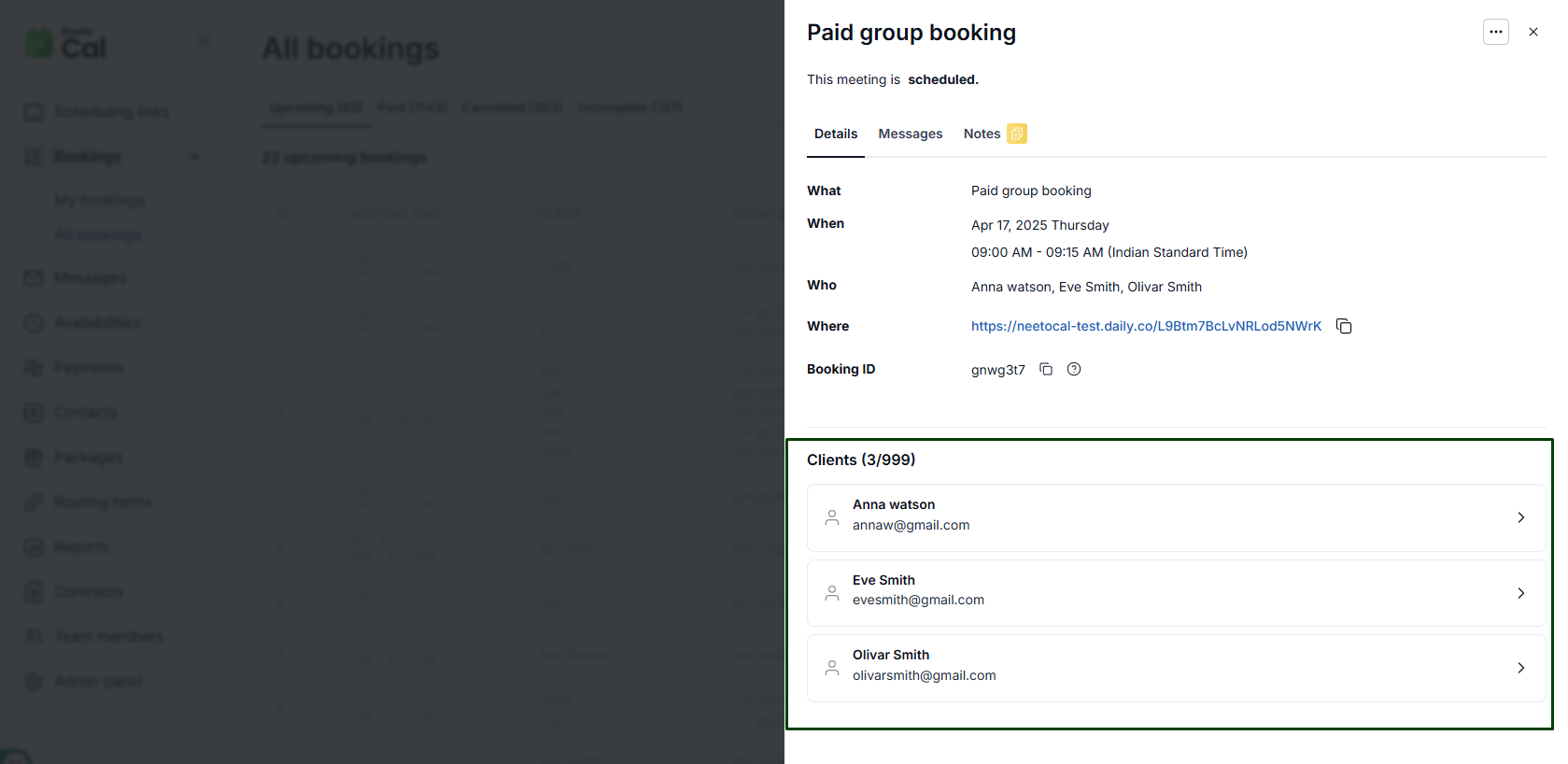Image resolution: width=1568 pixels, height=764 pixels.
Task: Open the Booking ID help icon
Action: [1074, 369]
